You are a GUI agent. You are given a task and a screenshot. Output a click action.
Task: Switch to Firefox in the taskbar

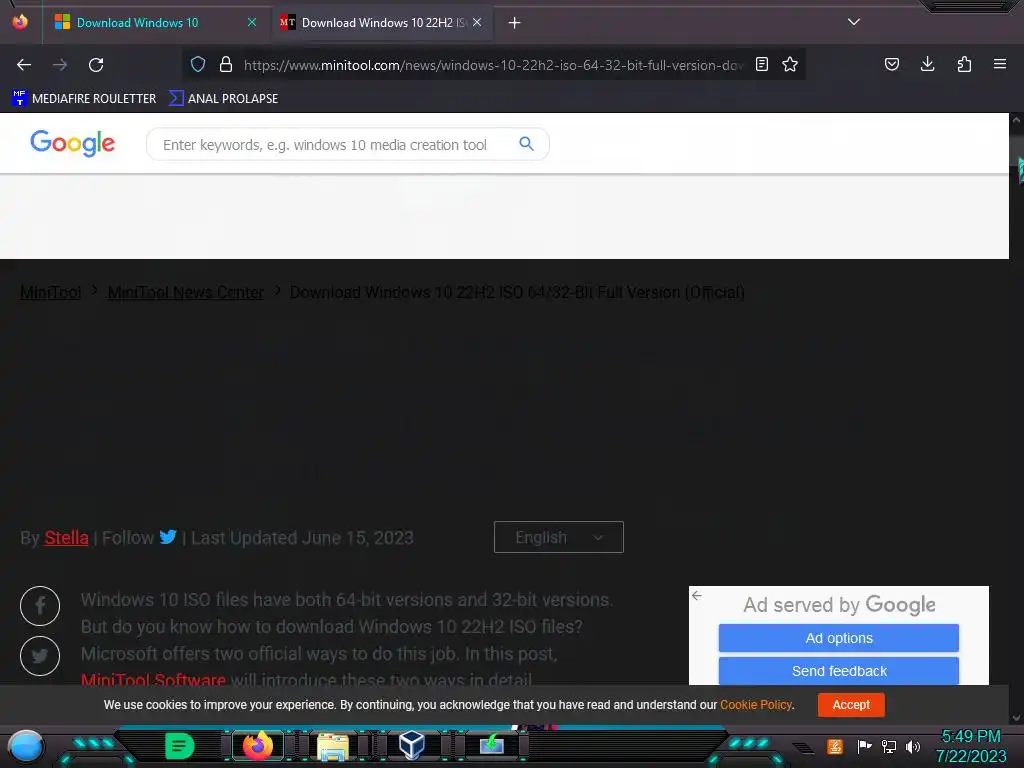pos(258,746)
